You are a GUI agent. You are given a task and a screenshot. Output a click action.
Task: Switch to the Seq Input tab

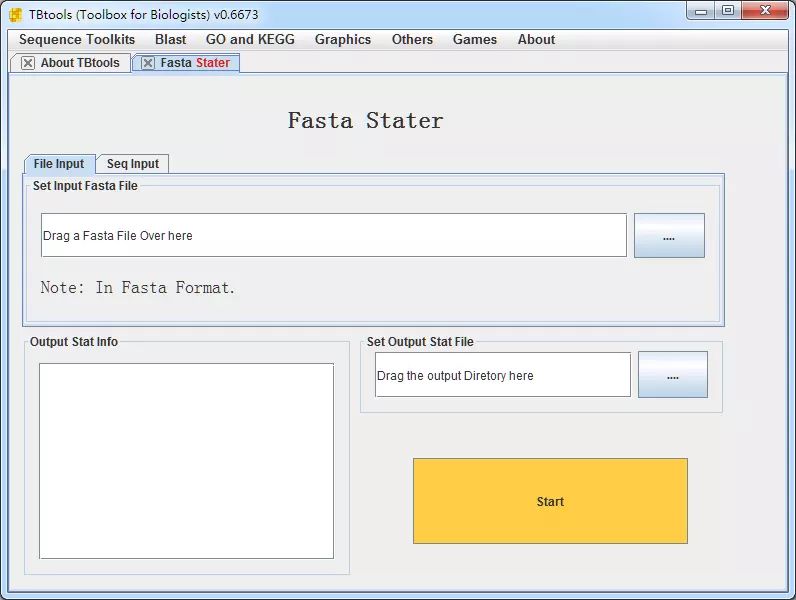pyautogui.click(x=133, y=164)
